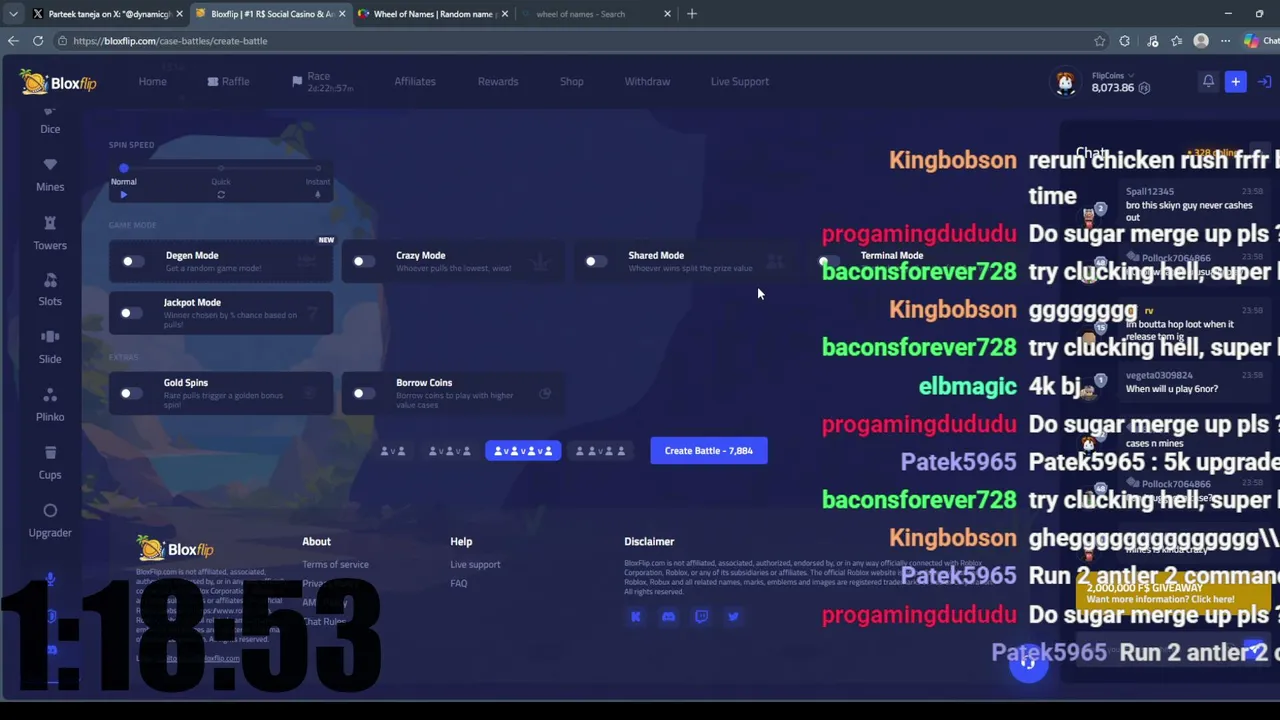Image resolution: width=1280 pixels, height=720 pixels.
Task: Select 1v1v1 battle format
Action: (x=449, y=451)
